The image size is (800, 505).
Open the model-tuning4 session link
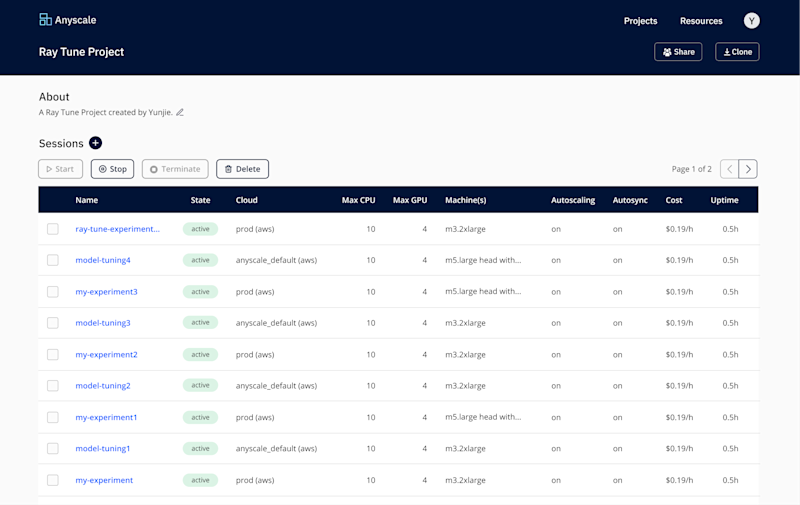coord(103,260)
